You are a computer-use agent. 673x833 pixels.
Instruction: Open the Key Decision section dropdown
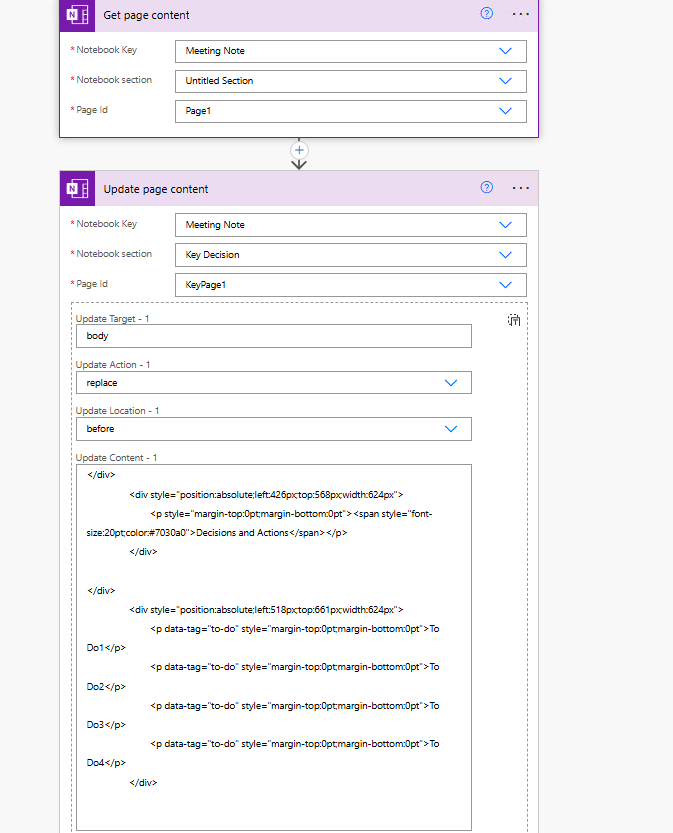[x=505, y=255]
